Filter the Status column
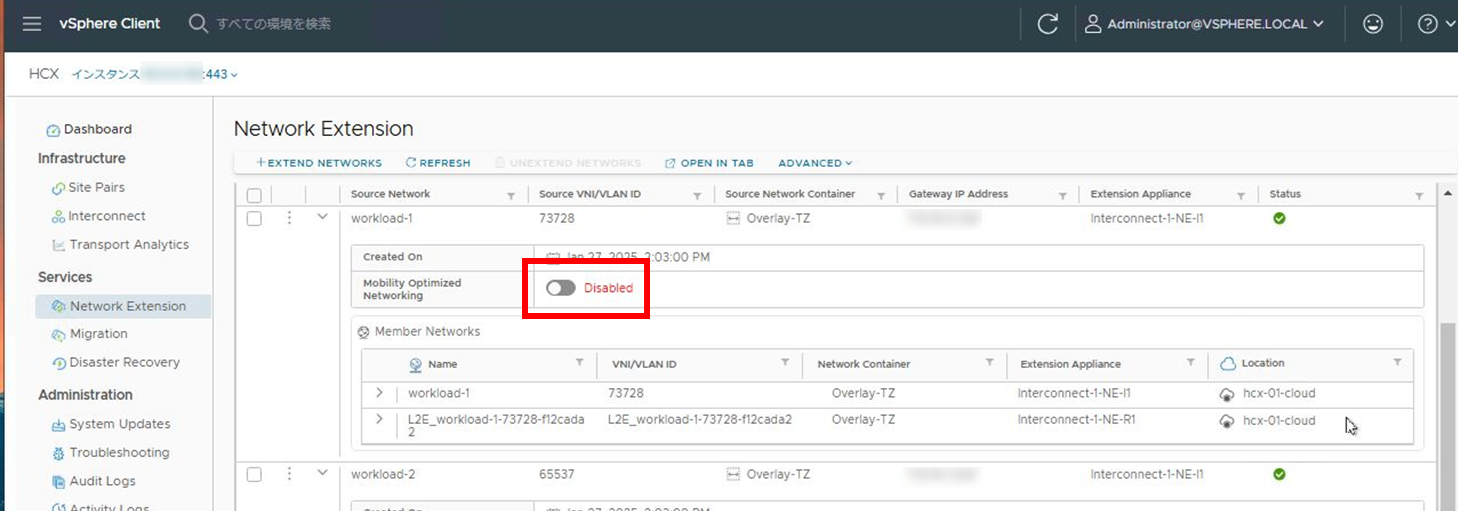1458x511 pixels. (1419, 196)
